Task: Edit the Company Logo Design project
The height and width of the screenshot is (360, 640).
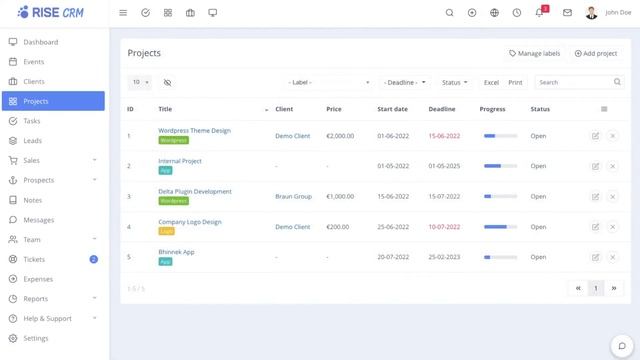Action: [x=596, y=227]
